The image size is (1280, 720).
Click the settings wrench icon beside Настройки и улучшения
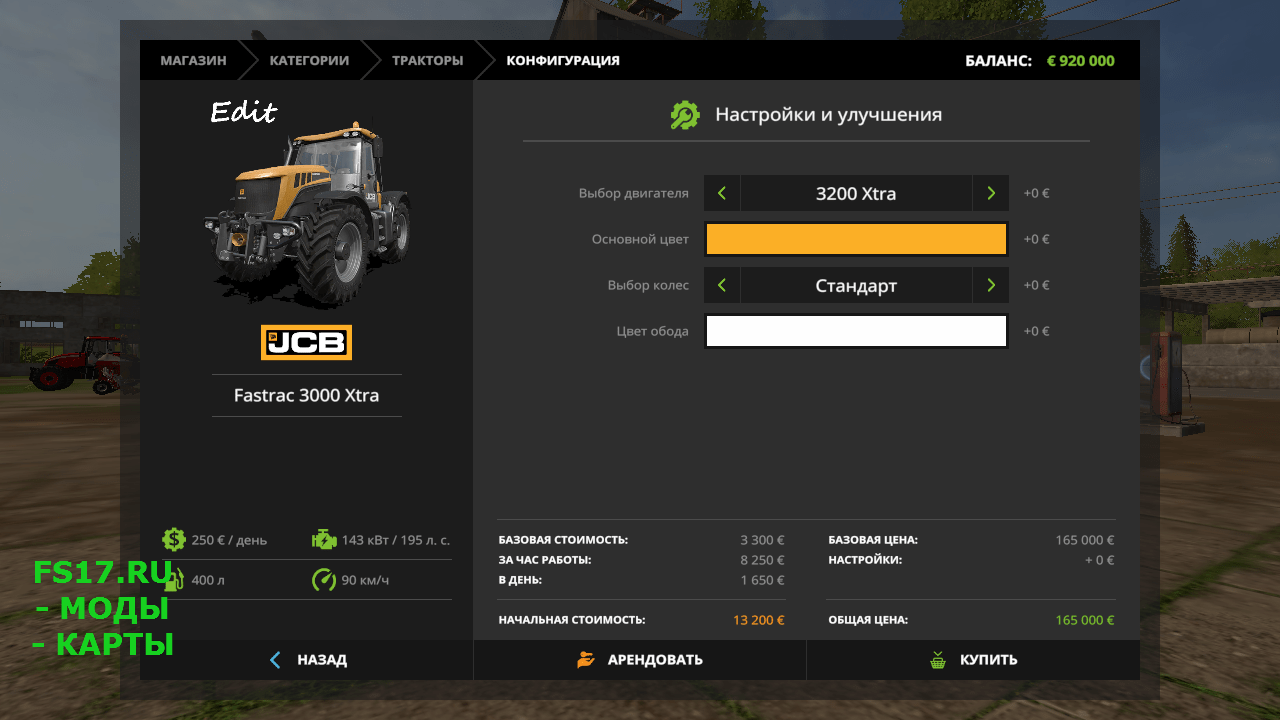pyautogui.click(x=685, y=114)
